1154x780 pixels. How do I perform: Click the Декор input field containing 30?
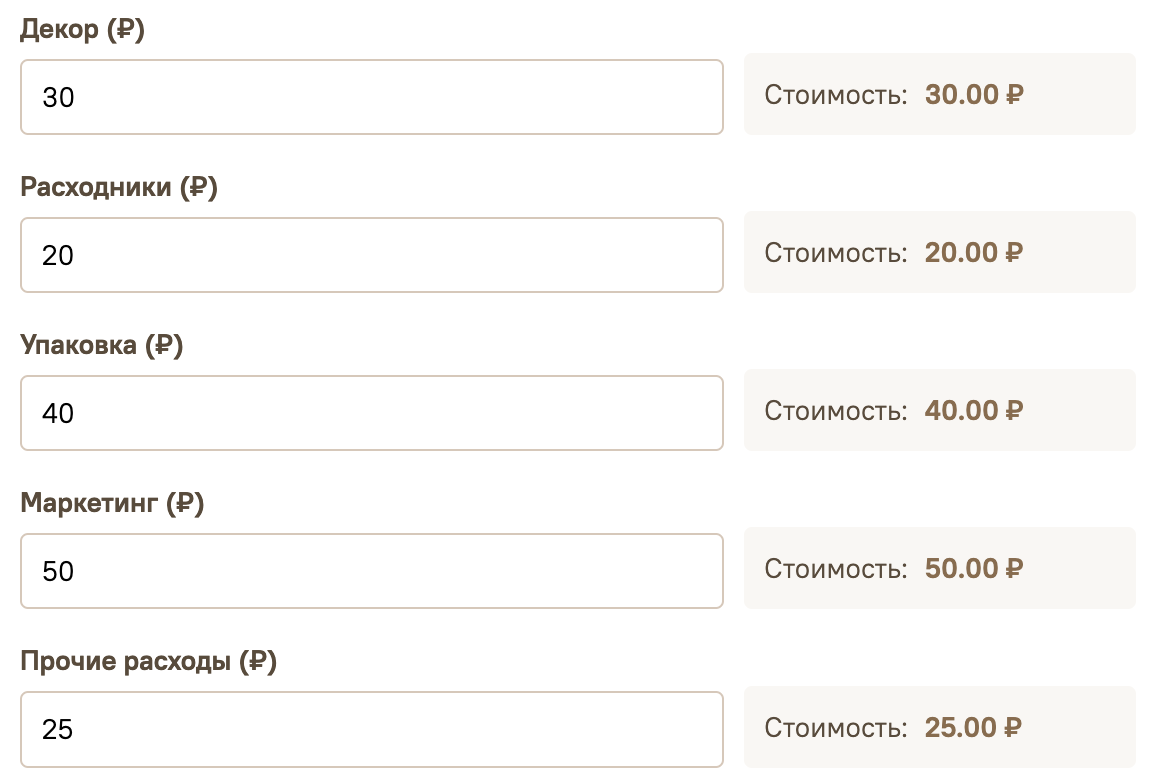pyautogui.click(x=372, y=97)
